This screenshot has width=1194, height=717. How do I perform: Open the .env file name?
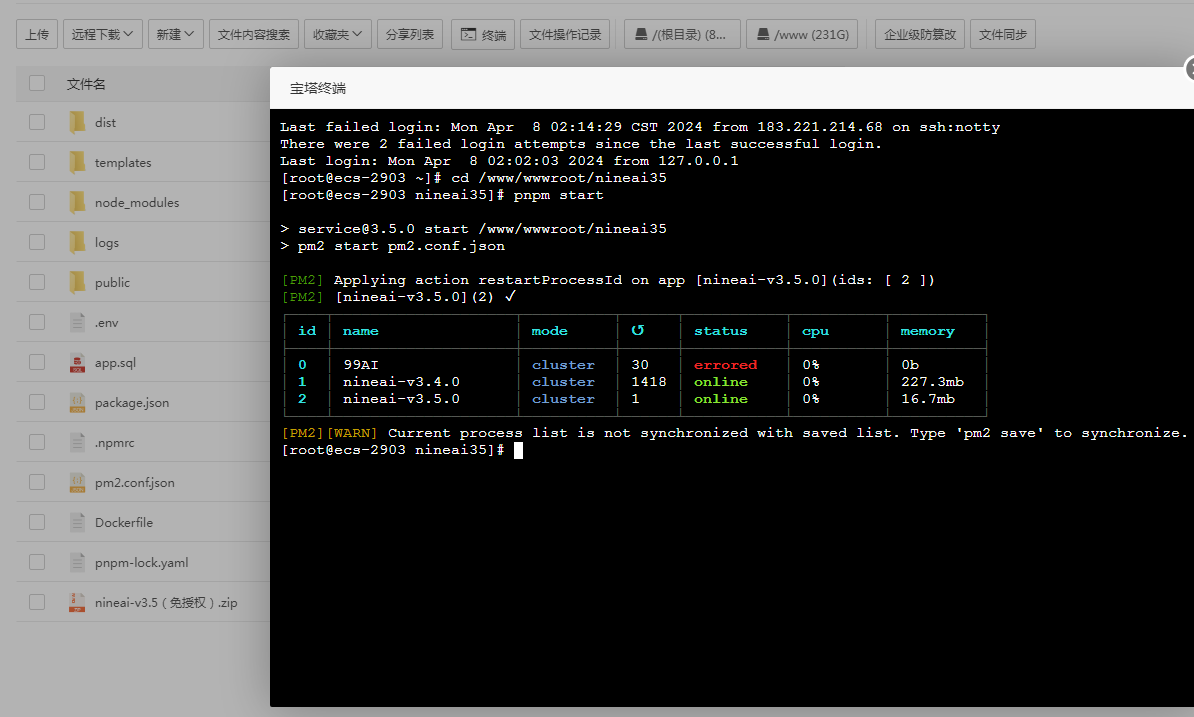pyautogui.click(x=107, y=323)
